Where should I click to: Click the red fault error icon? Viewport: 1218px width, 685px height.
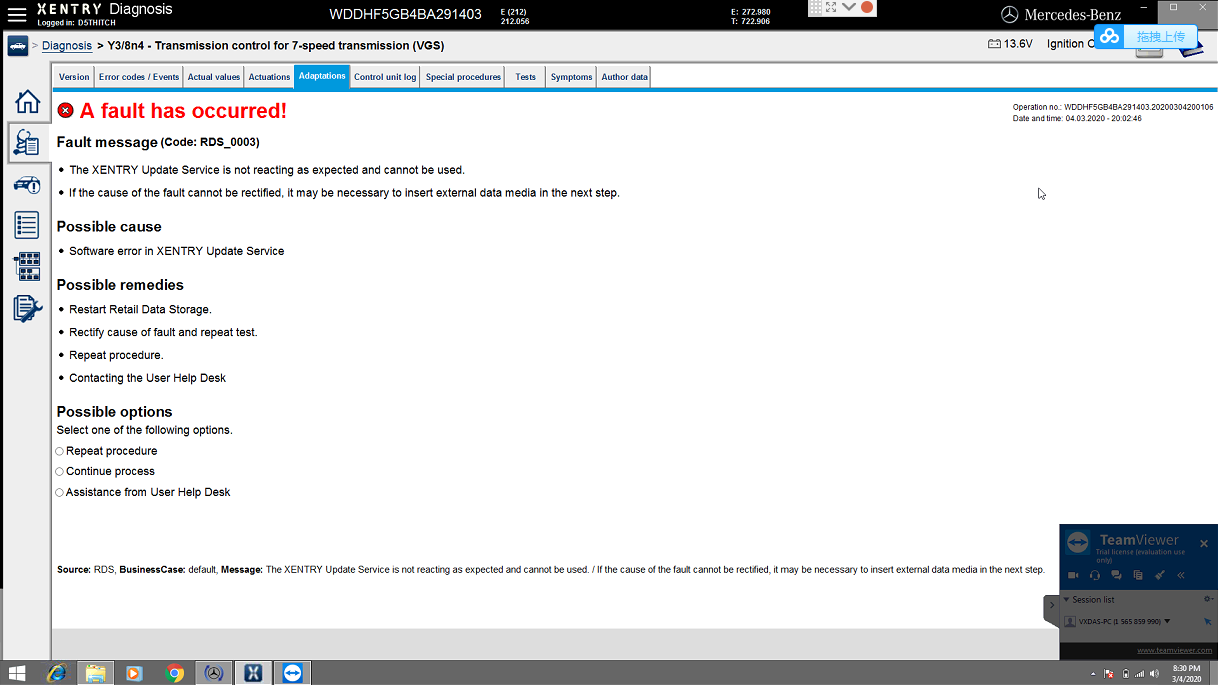[x=66, y=110]
